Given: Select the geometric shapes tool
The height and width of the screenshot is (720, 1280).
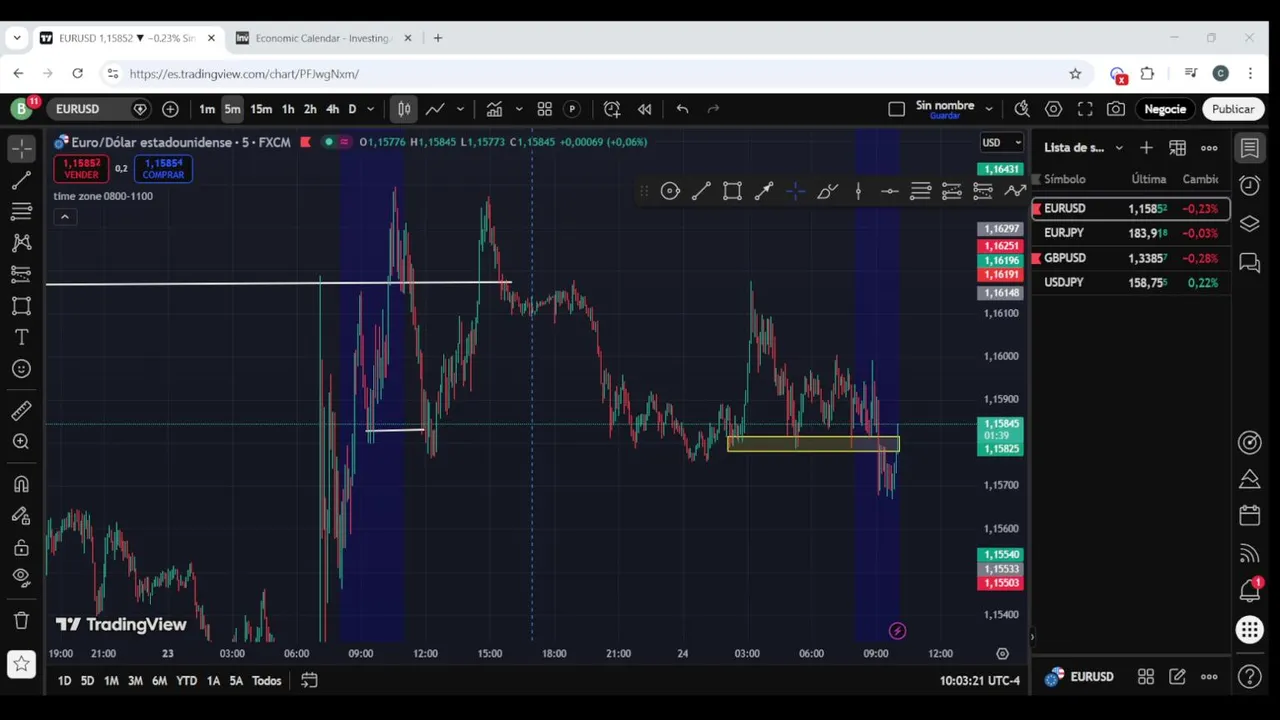Looking at the screenshot, I should (x=21, y=306).
